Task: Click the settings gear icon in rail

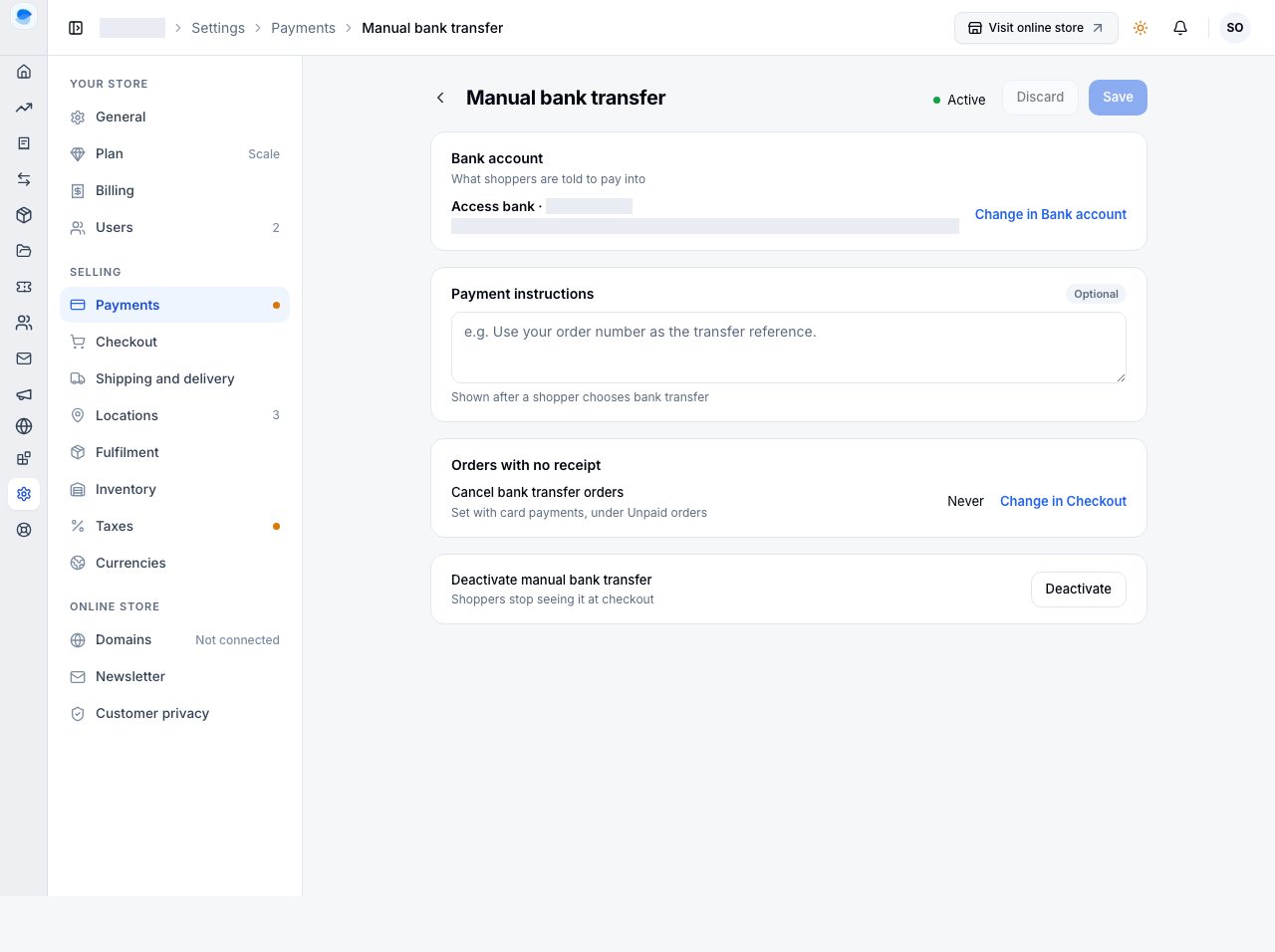Action: click(24, 494)
